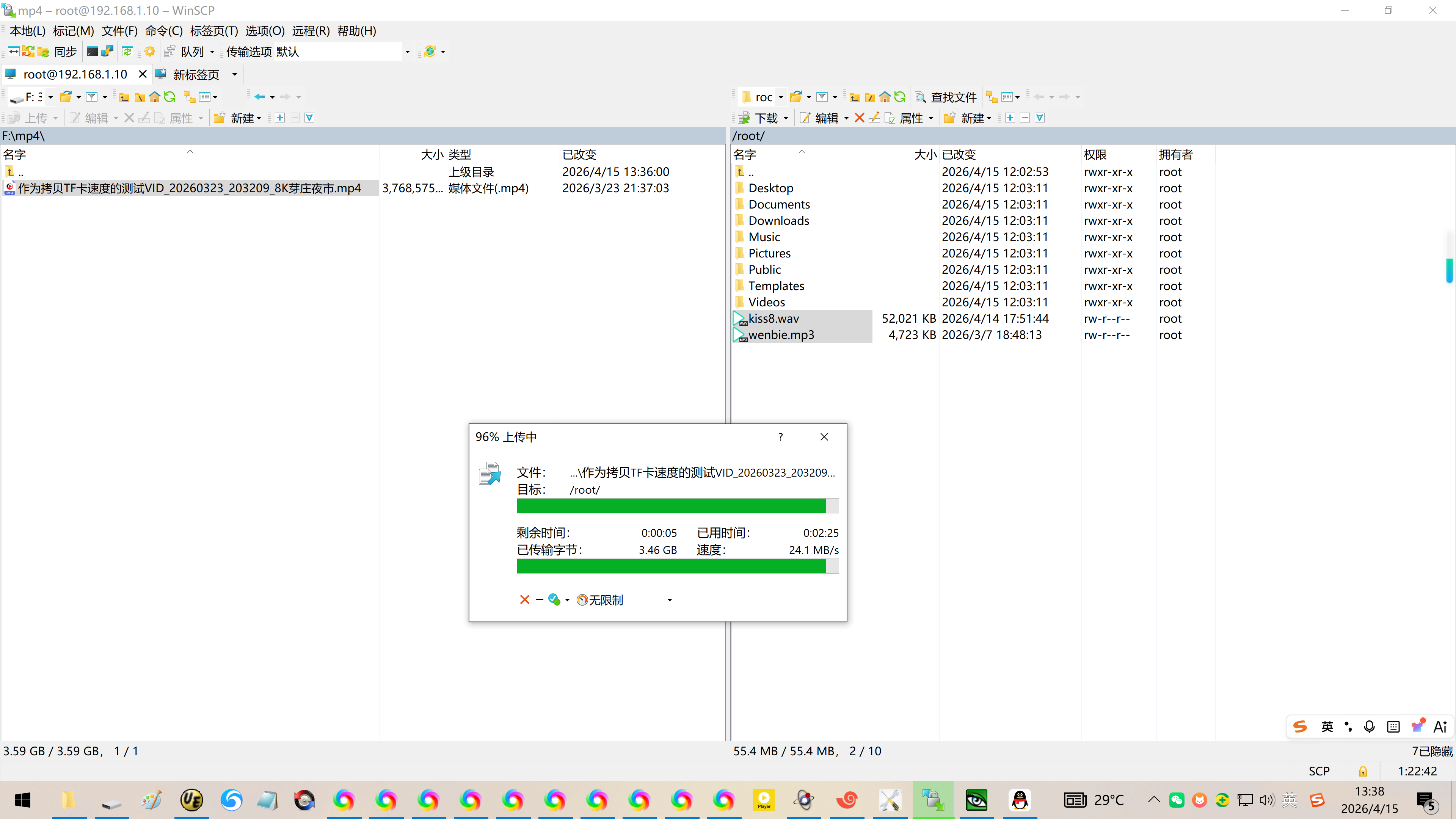Viewport: 1456px width, 819px height.
Task: Open local parent directory icon
Action: (x=124, y=97)
